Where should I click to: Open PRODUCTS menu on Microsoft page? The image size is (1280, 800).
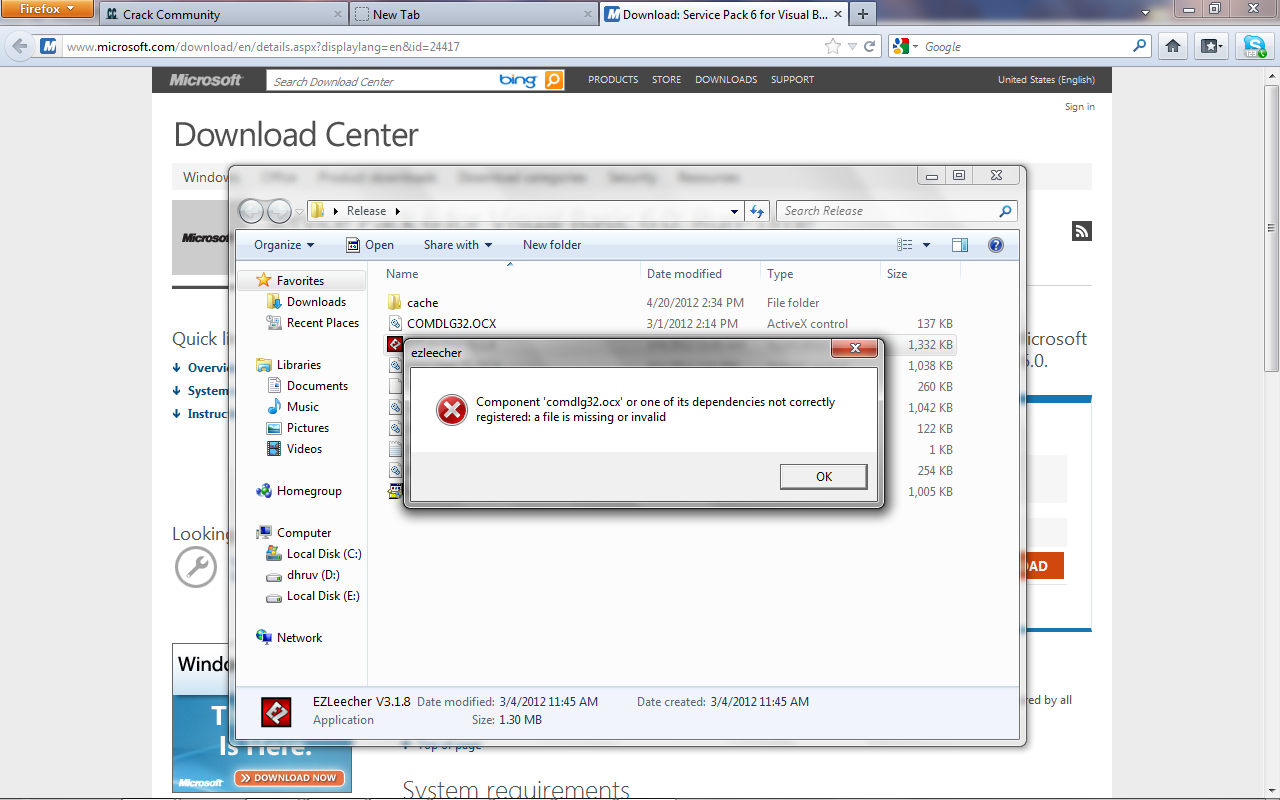pyautogui.click(x=613, y=80)
